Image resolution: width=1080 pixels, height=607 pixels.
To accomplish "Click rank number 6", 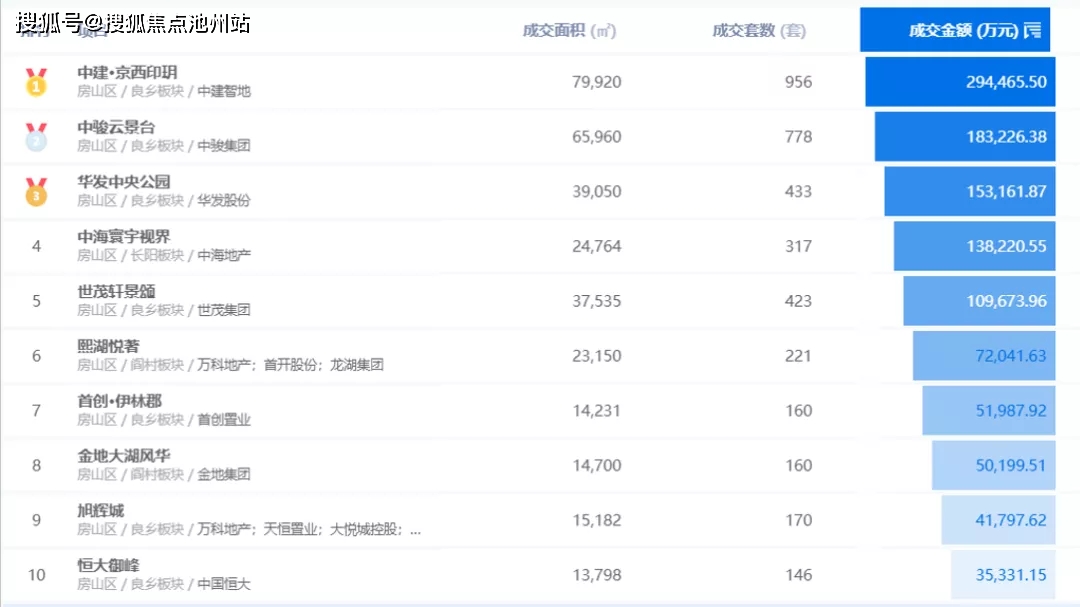I will (37, 356).
